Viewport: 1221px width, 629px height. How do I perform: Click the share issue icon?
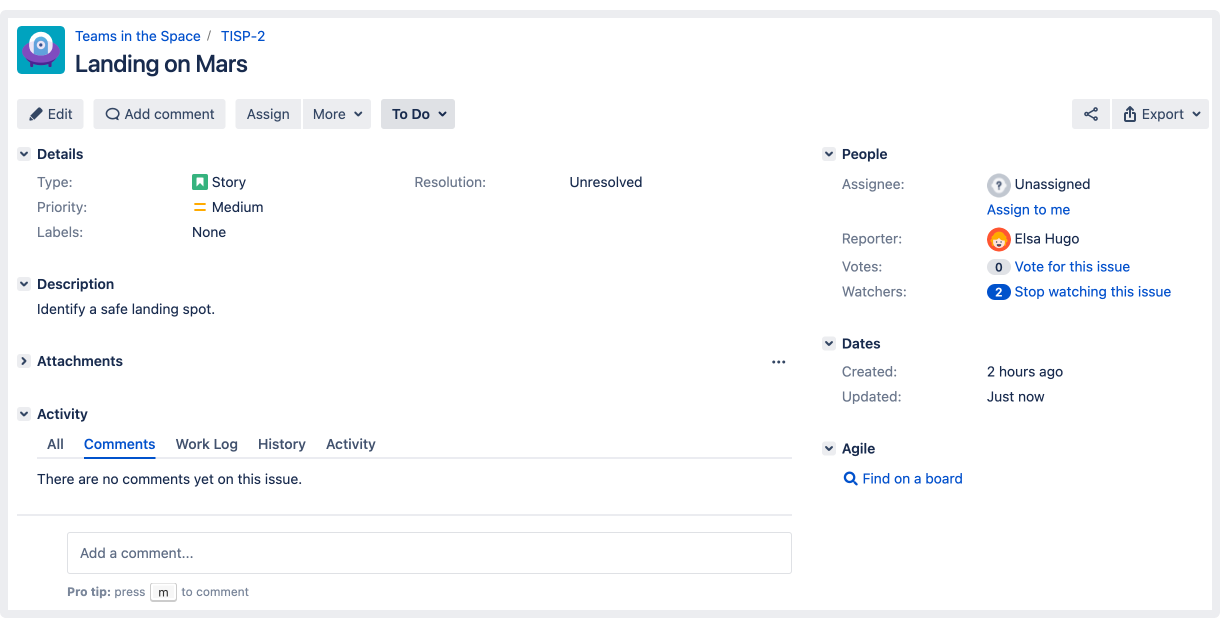coord(1090,114)
